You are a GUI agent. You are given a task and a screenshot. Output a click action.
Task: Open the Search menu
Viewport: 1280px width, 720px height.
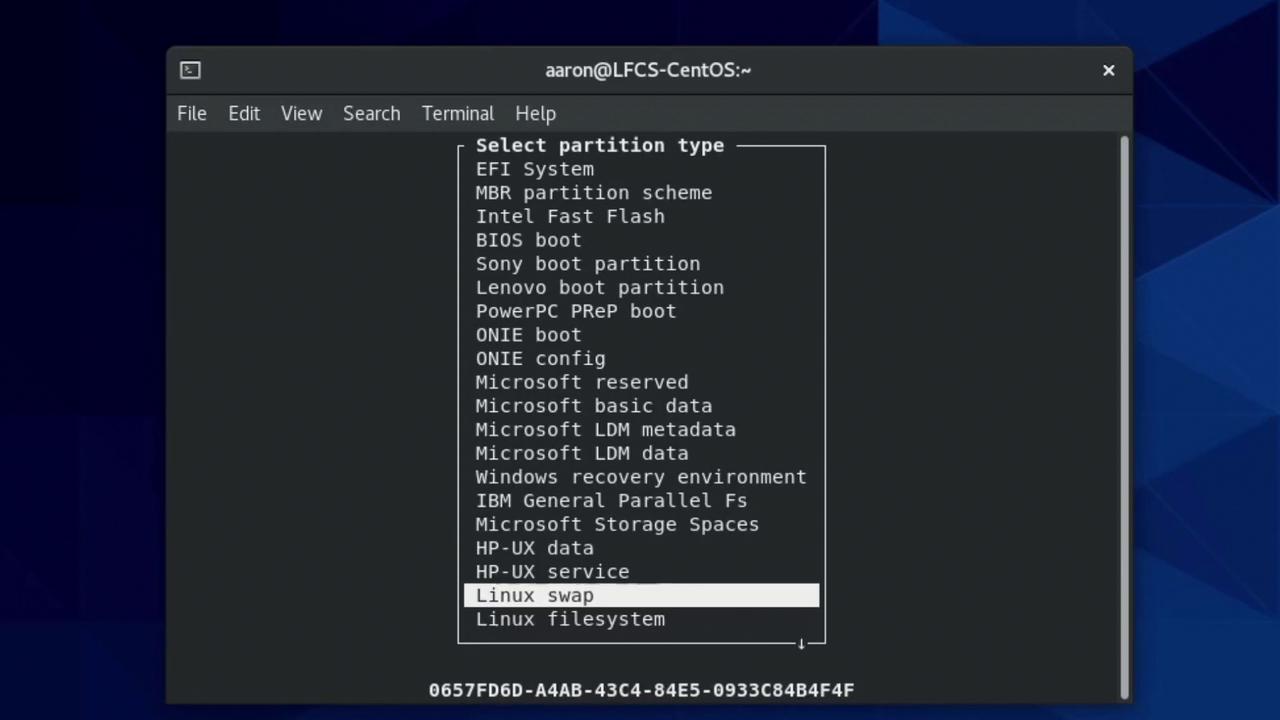(x=372, y=113)
